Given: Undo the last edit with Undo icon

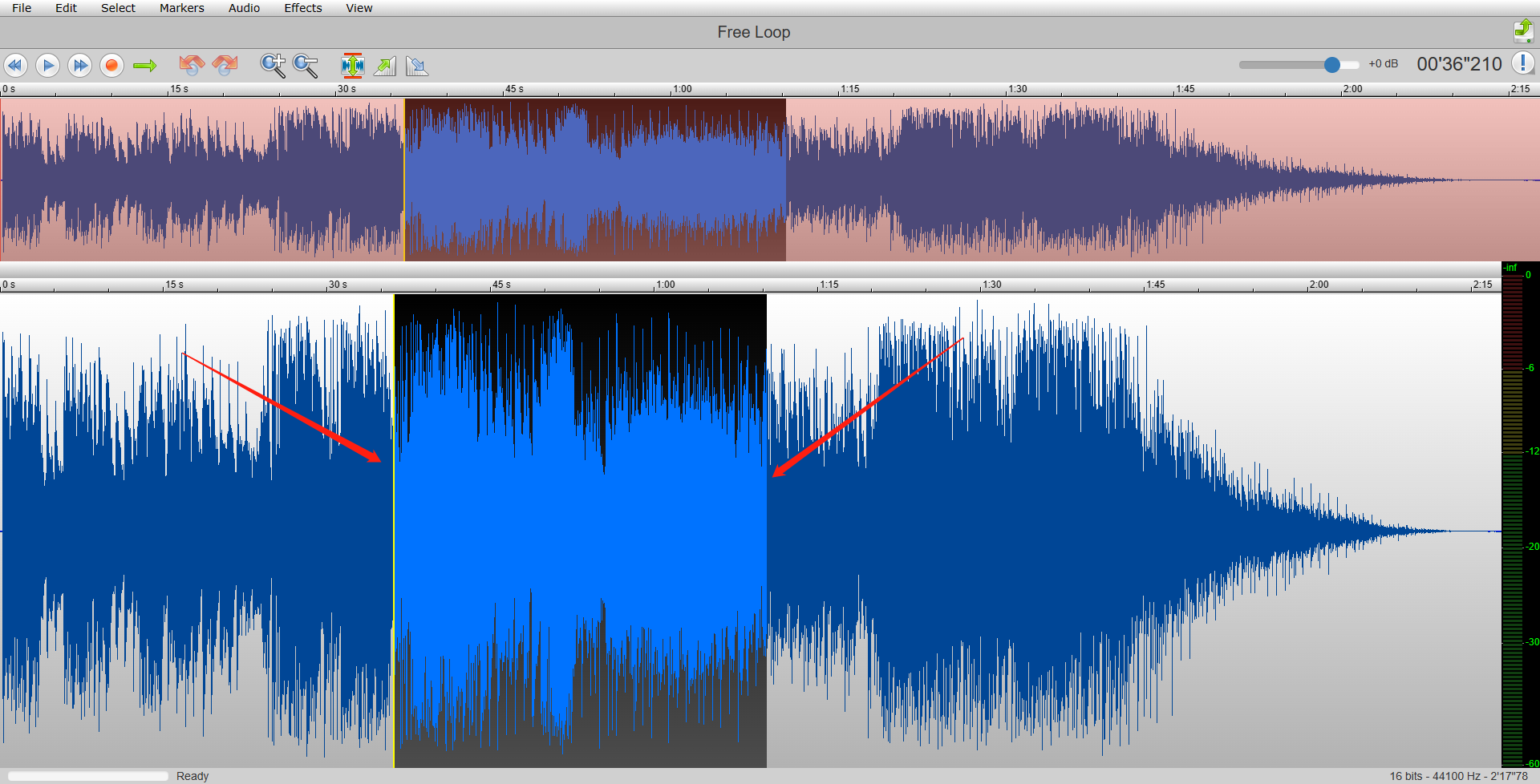Looking at the screenshot, I should [x=192, y=65].
